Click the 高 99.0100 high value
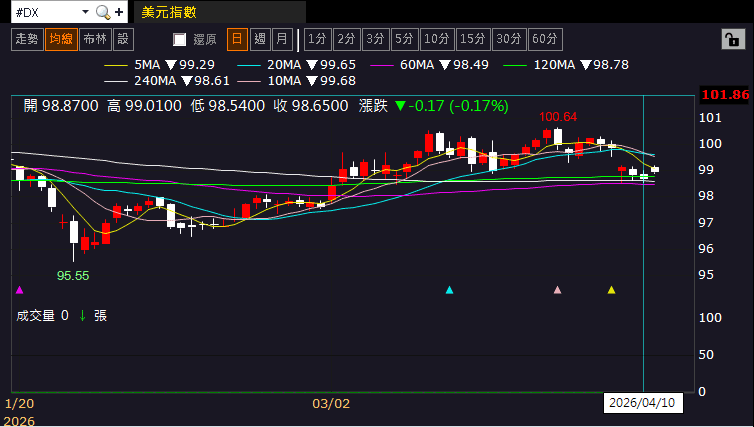Screen dimensions: 754x427 144,106
